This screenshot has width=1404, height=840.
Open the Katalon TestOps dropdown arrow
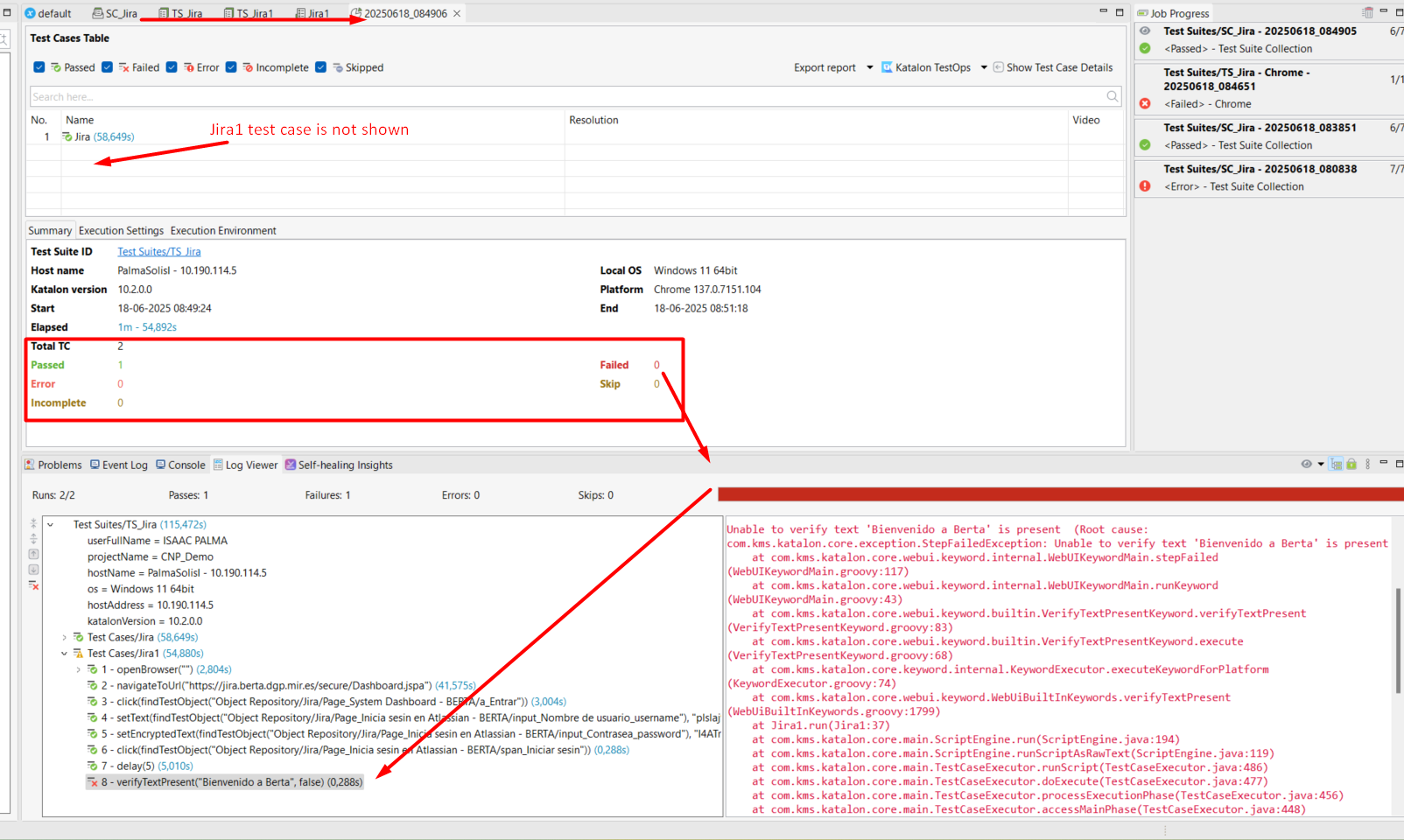984,67
